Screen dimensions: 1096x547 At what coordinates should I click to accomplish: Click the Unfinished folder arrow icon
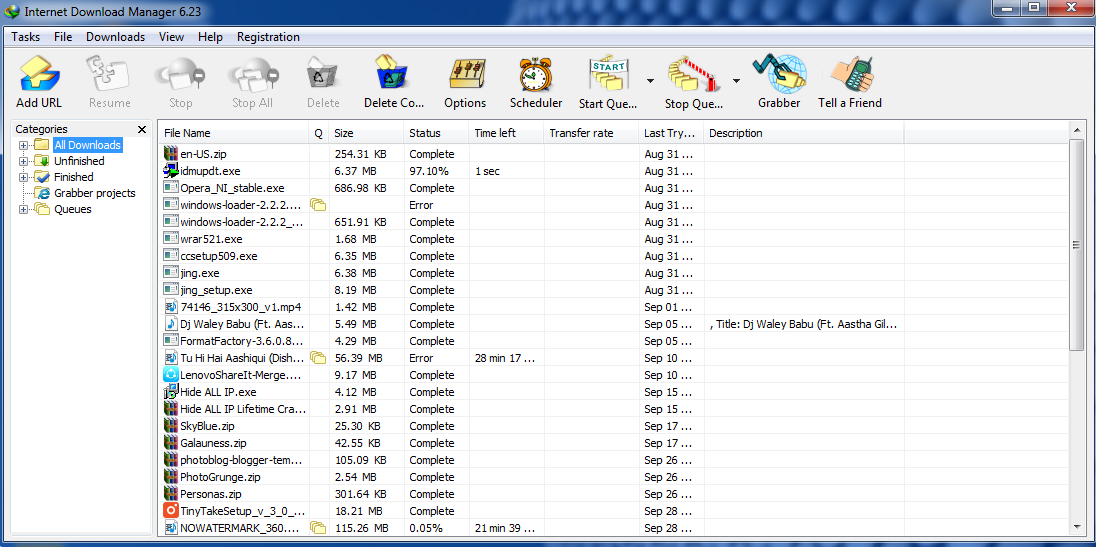[x=42, y=161]
